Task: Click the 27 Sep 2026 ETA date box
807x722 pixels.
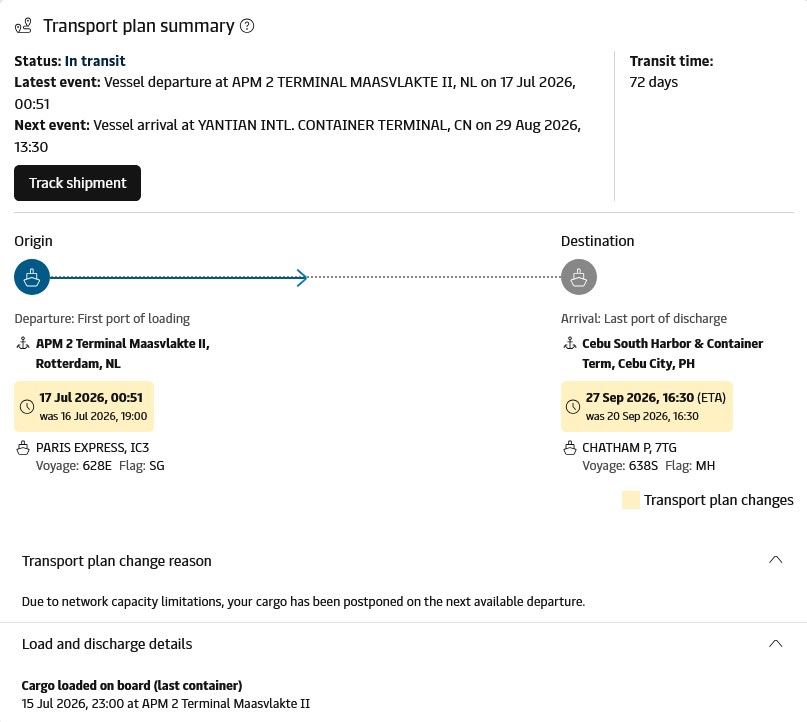Action: [647, 407]
